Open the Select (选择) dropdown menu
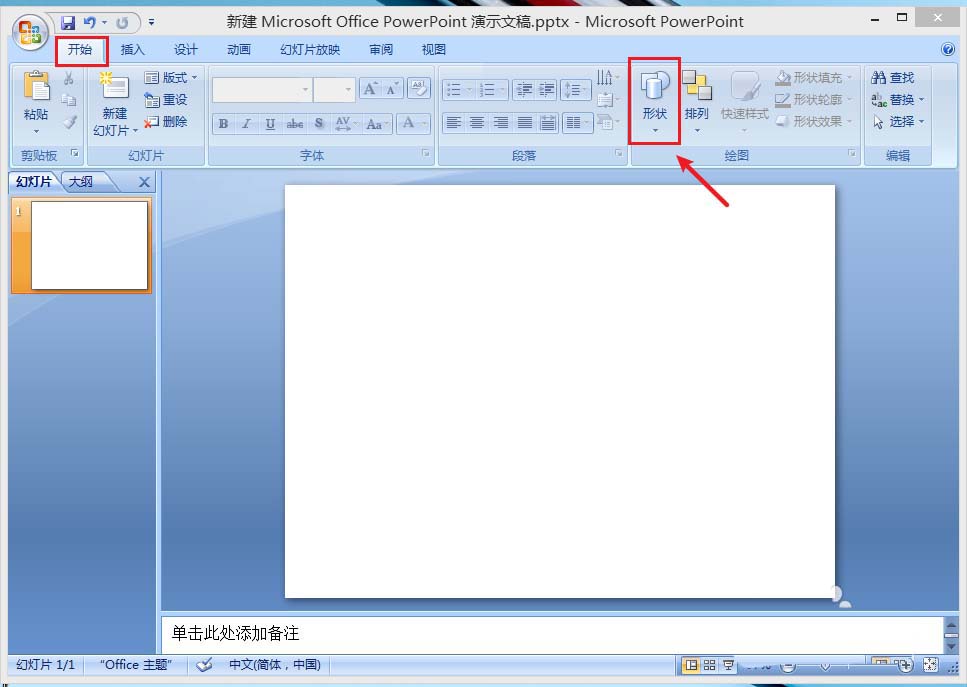Viewport: 967px width, 687px height. (x=898, y=122)
